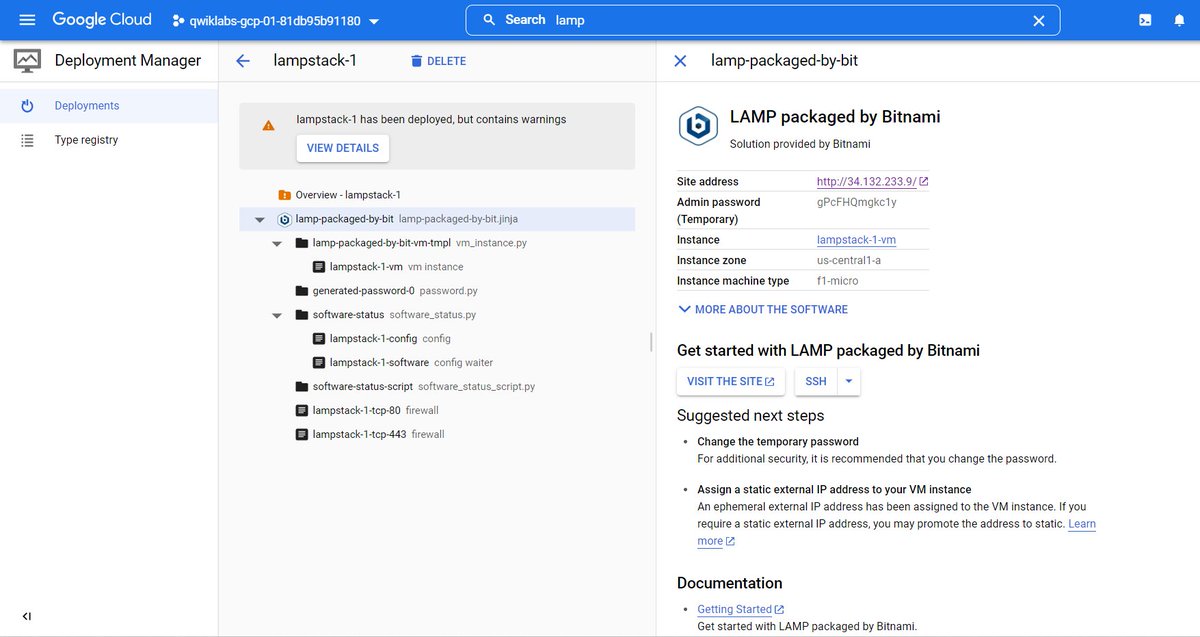Select software-status-script folder row
The height and width of the screenshot is (637, 1200).
tap(437, 387)
